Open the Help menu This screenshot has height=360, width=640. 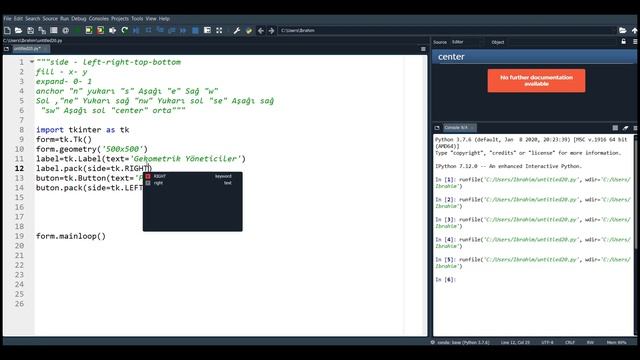164,19
